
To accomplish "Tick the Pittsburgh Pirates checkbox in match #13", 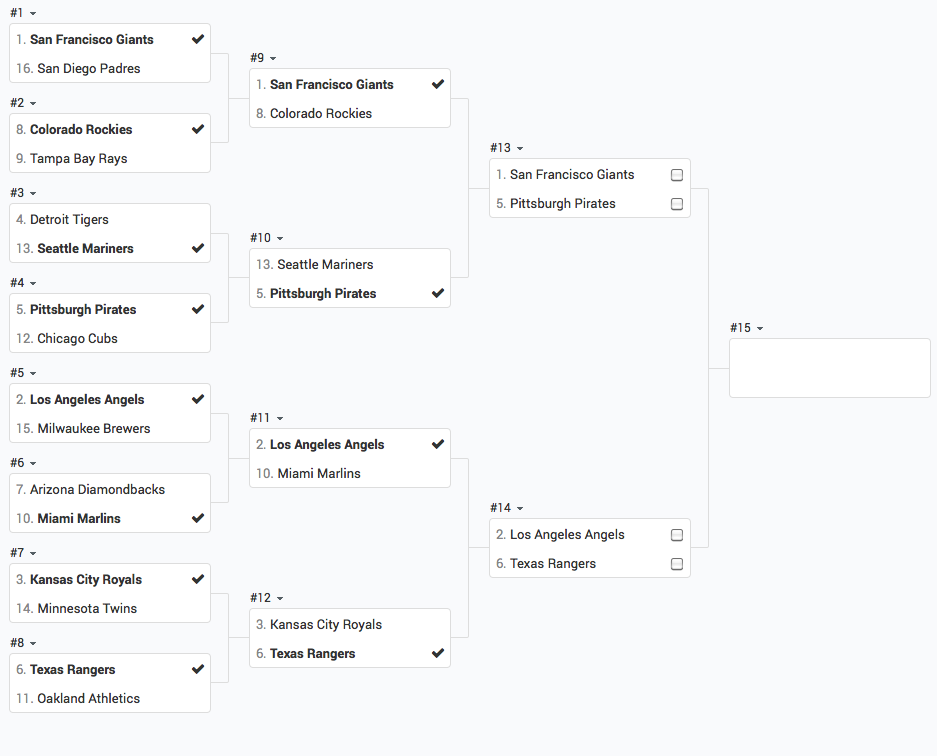I will [677, 204].
